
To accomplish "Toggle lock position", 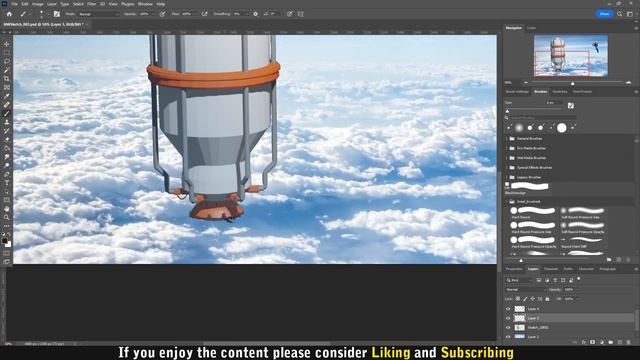I will [533, 299].
